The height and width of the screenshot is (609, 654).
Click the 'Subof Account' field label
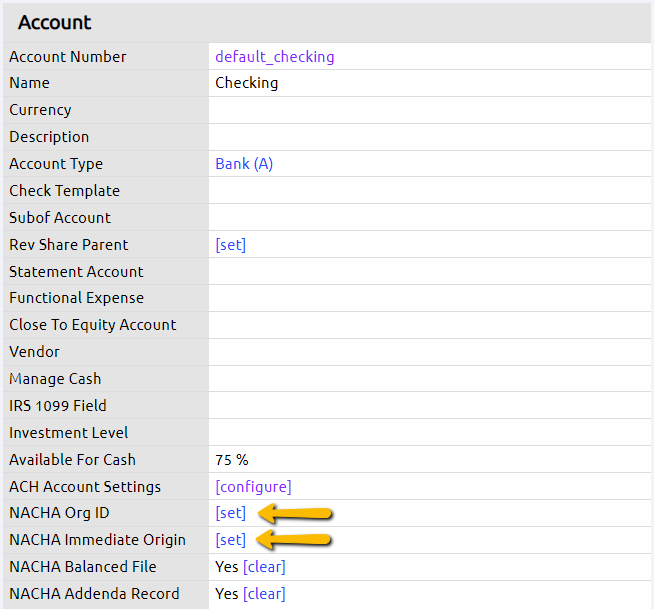point(60,218)
